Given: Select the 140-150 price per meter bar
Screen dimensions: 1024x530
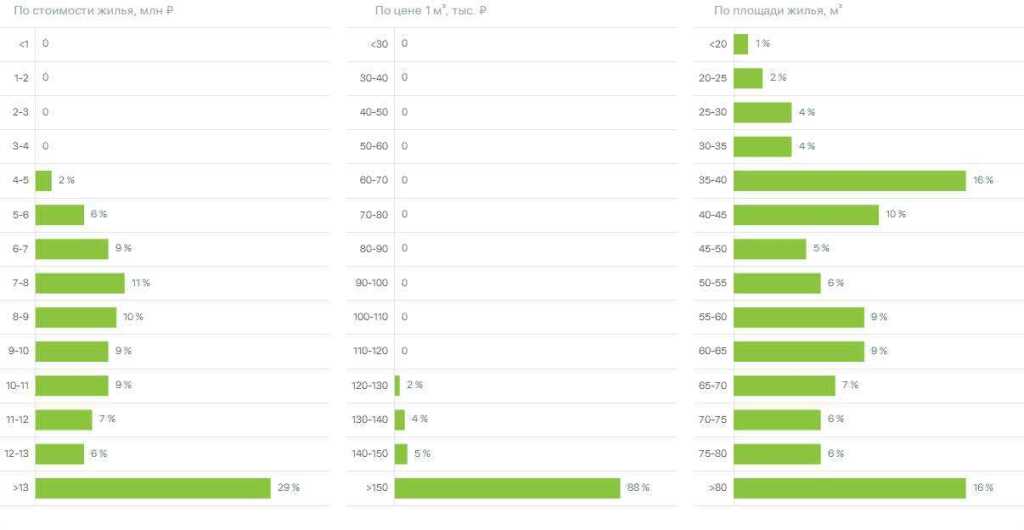Looking at the screenshot, I should (401, 454).
